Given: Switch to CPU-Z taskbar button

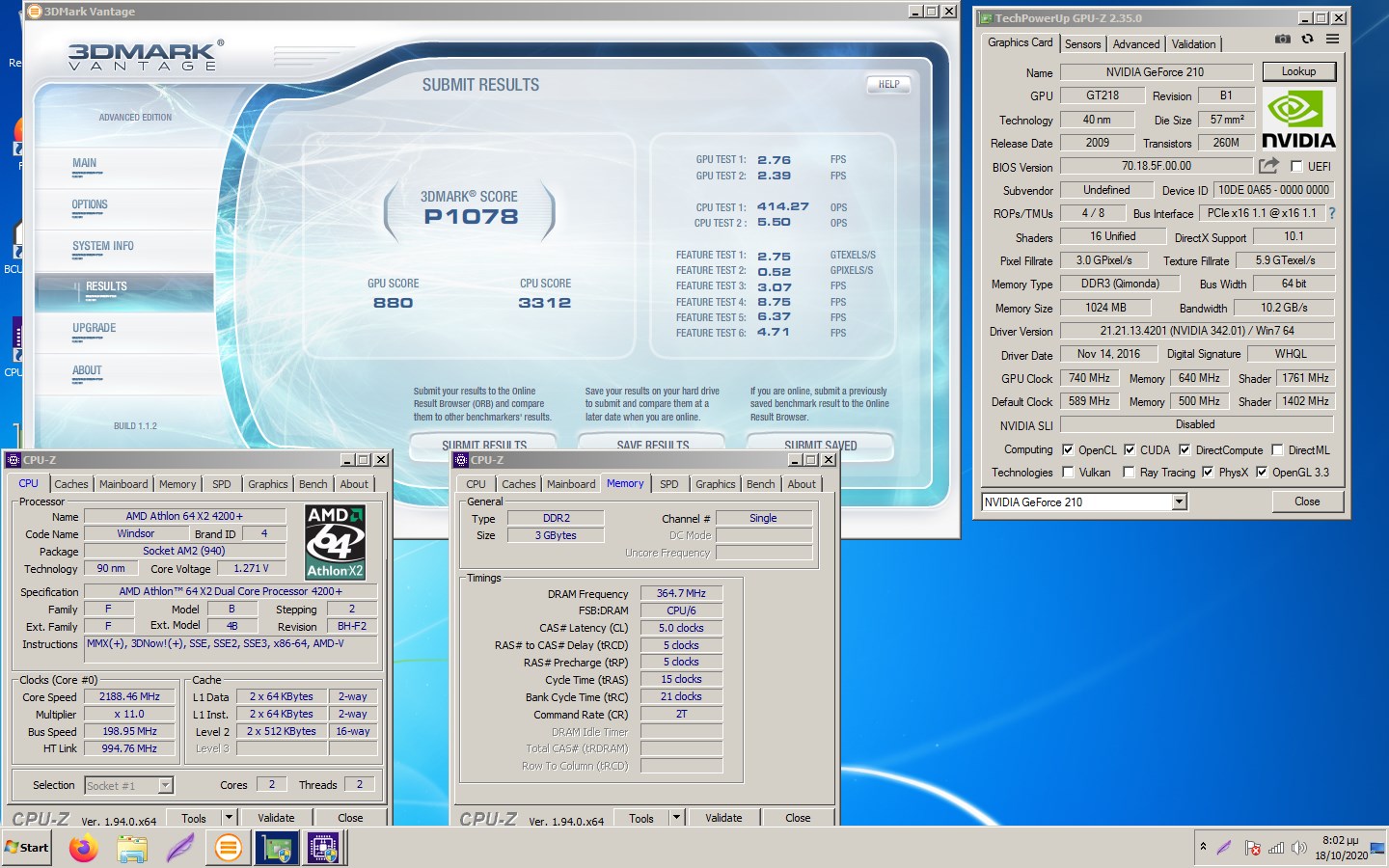Looking at the screenshot, I should [x=324, y=848].
